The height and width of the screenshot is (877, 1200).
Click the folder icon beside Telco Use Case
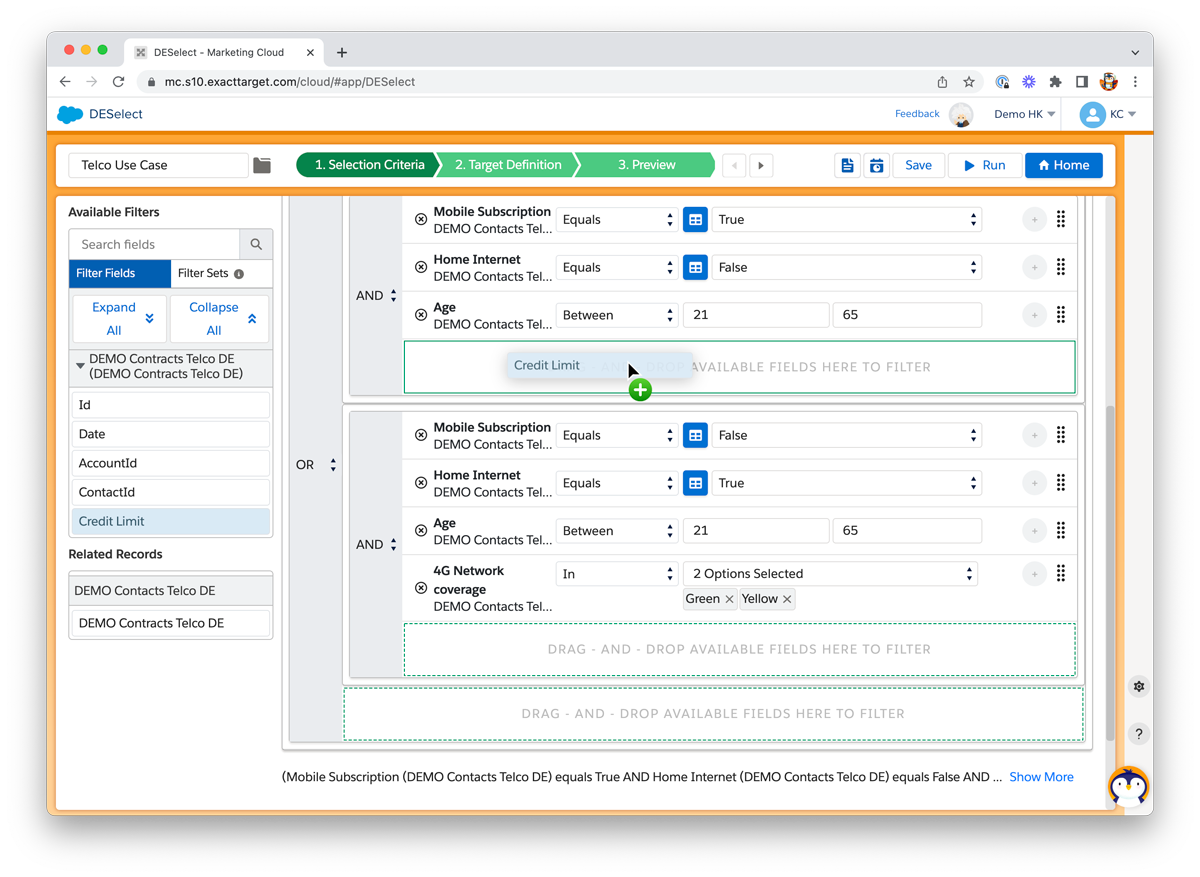point(262,165)
